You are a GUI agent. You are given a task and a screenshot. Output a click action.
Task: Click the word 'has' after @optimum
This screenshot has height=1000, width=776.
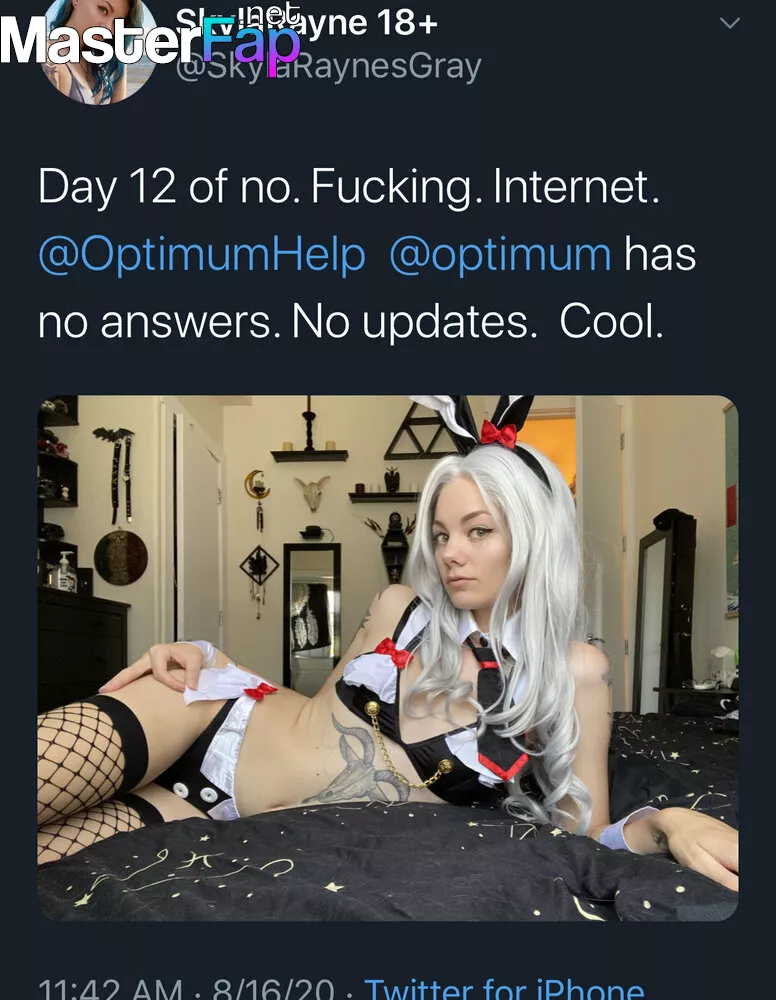click(660, 254)
